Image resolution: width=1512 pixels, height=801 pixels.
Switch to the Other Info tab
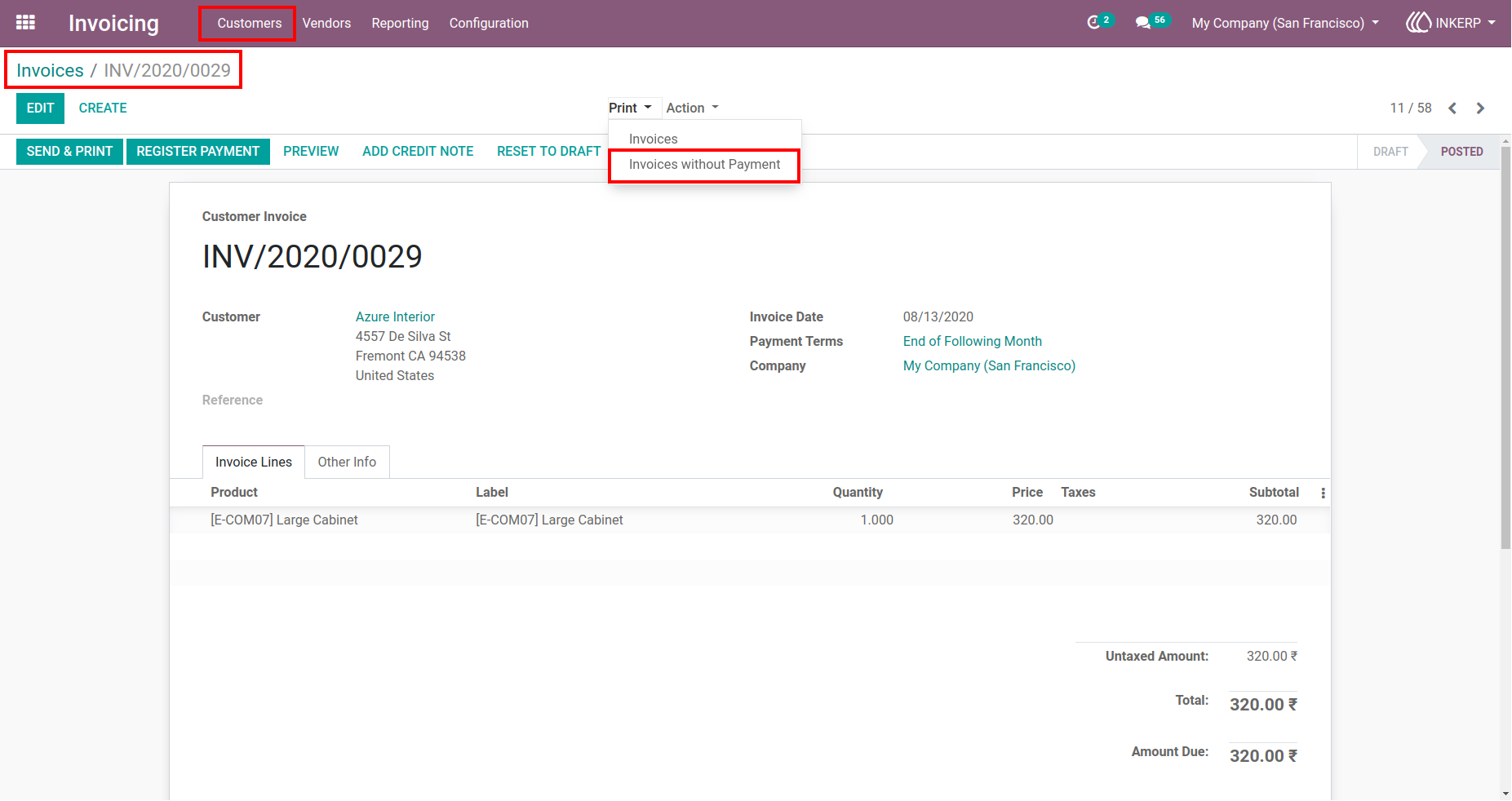(x=347, y=462)
